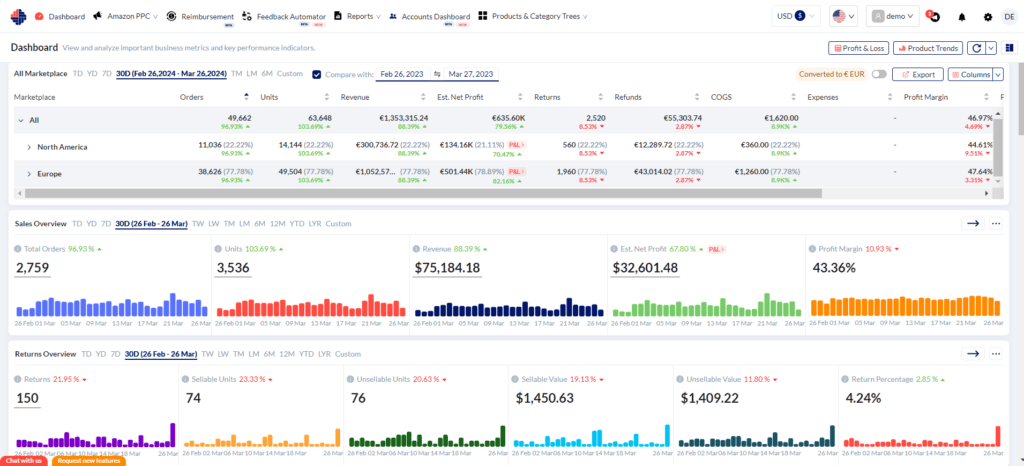Toggle the Converted to EUR switch

(x=878, y=74)
